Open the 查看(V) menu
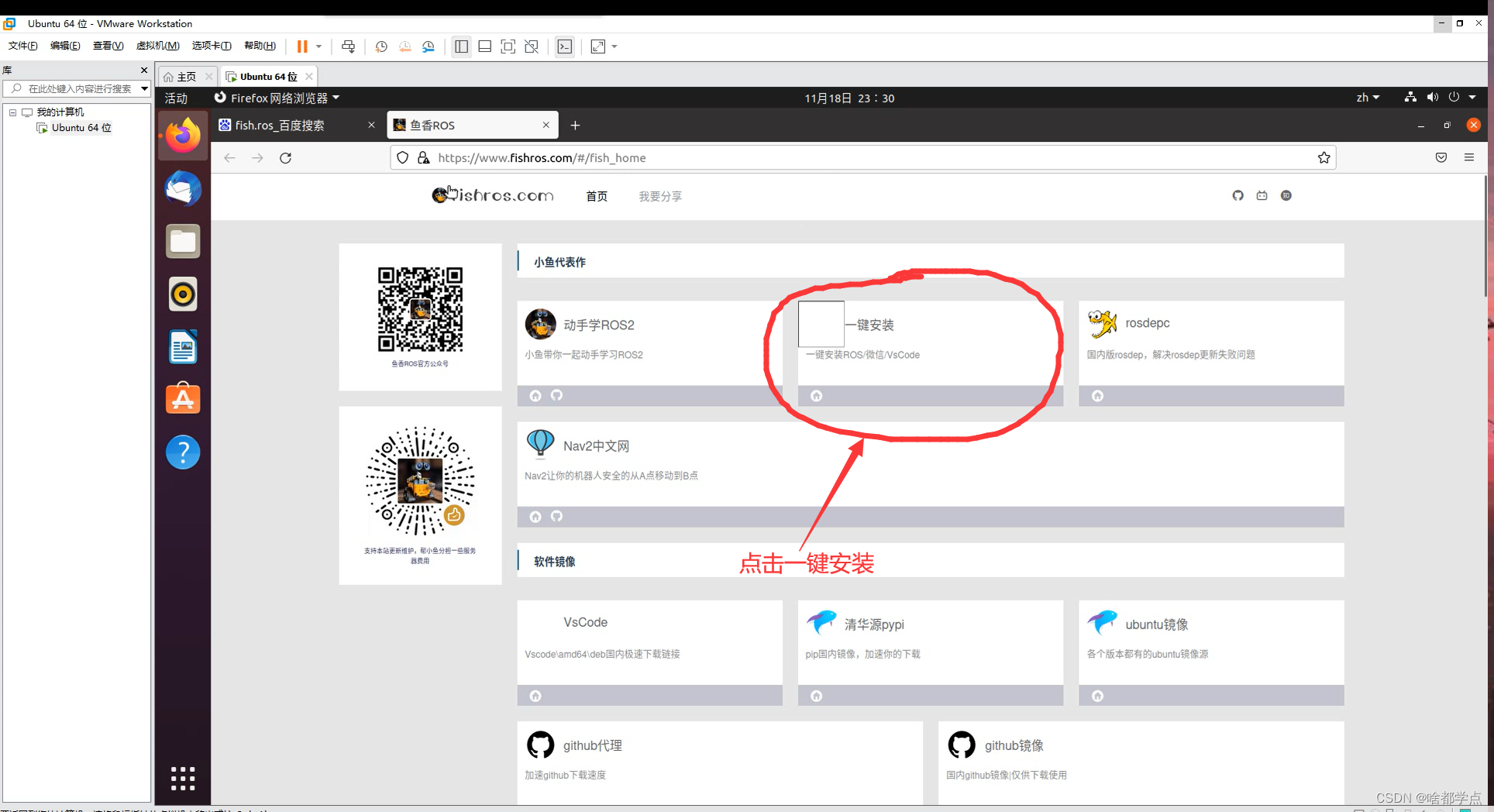Image resolution: width=1494 pixels, height=812 pixels. coord(108,46)
